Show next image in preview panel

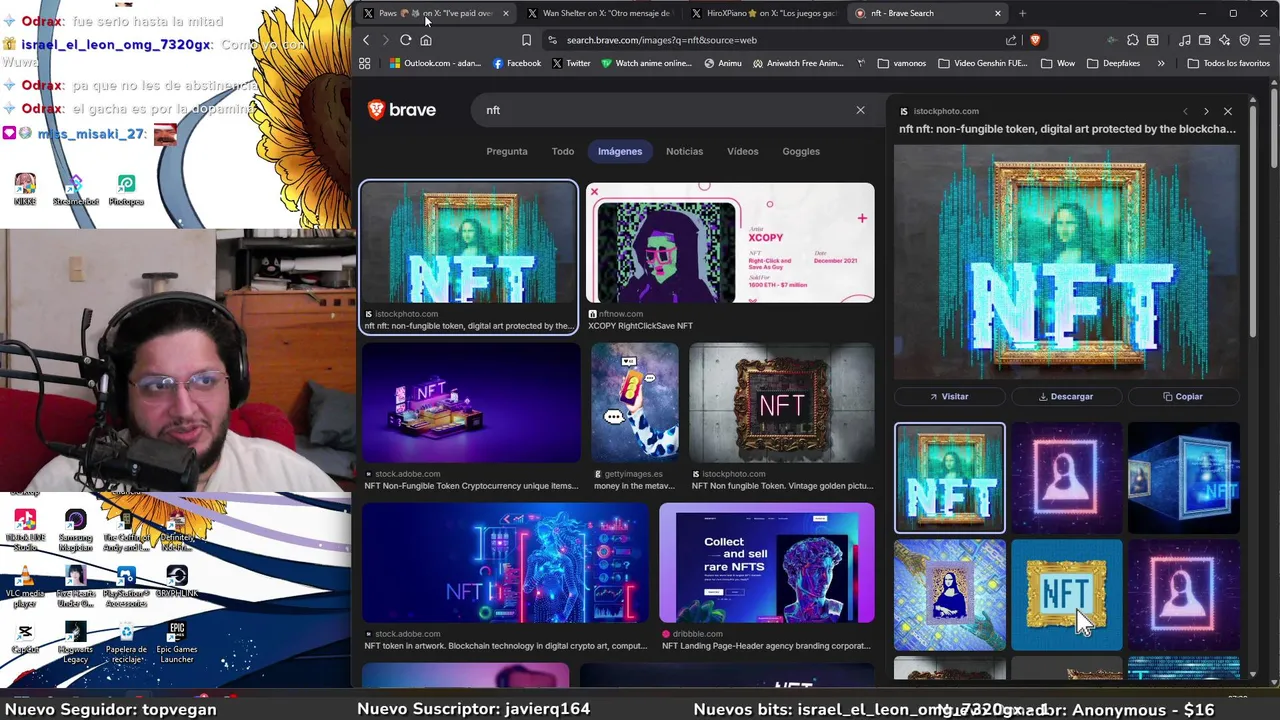click(1206, 111)
